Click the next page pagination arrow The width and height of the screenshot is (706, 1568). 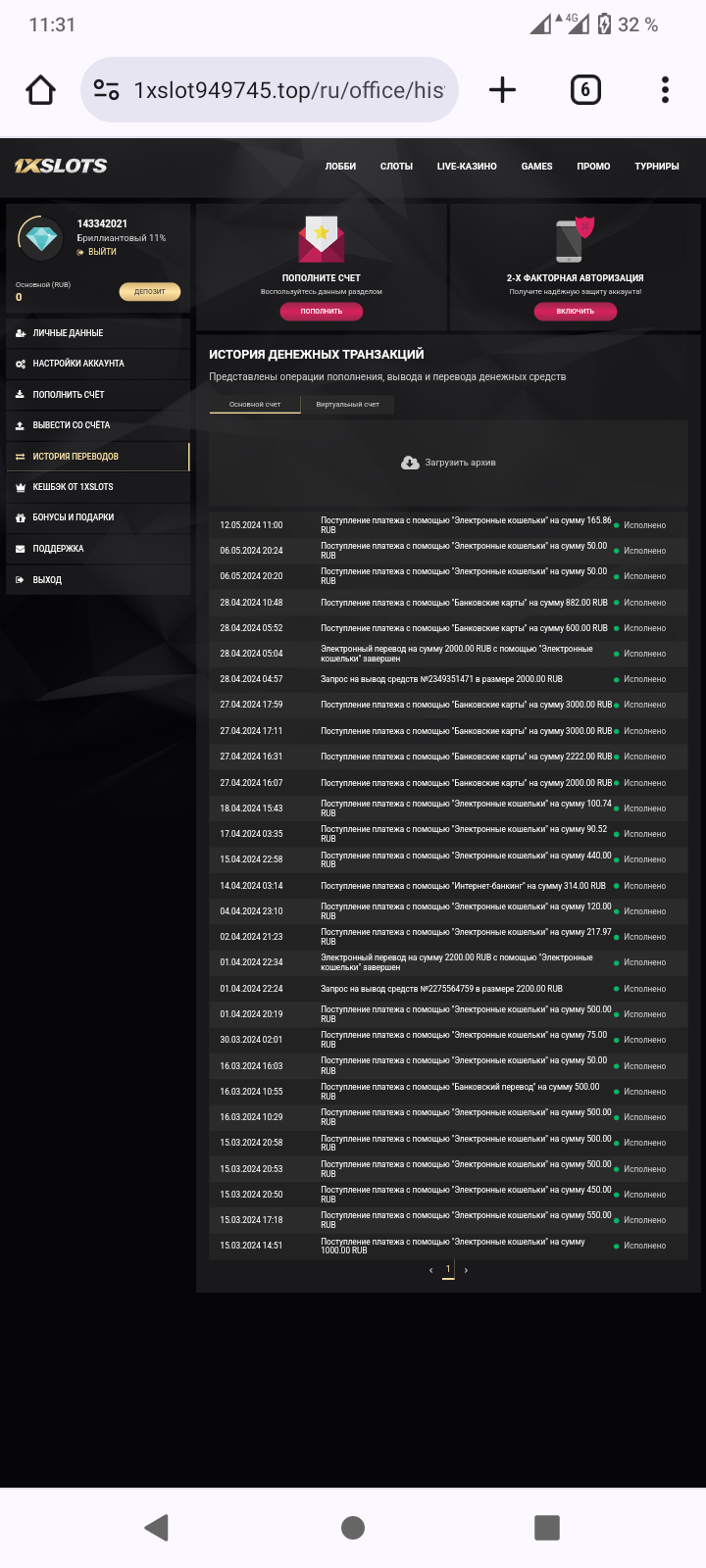[x=467, y=1268]
